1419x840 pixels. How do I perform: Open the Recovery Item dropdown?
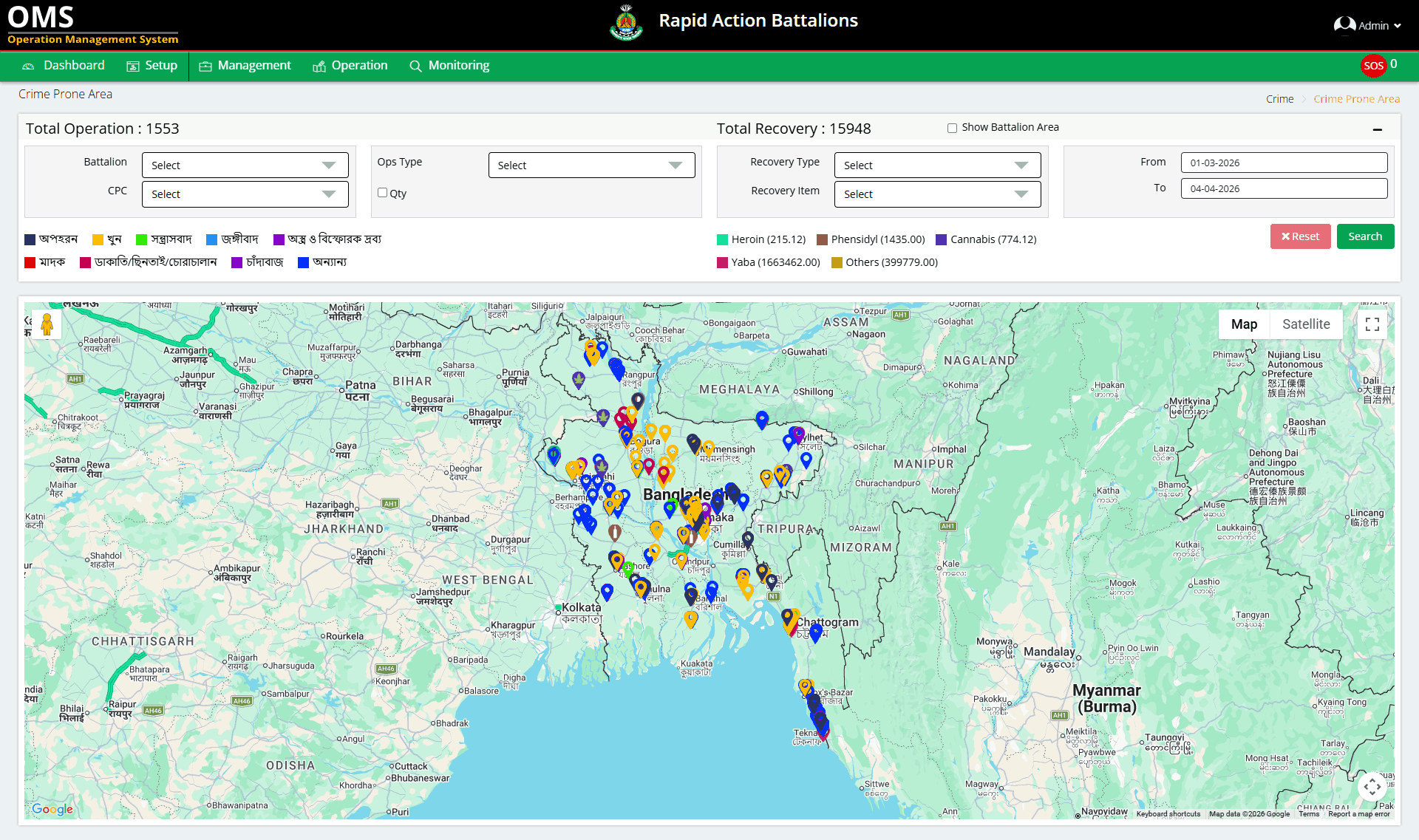pyautogui.click(x=937, y=194)
